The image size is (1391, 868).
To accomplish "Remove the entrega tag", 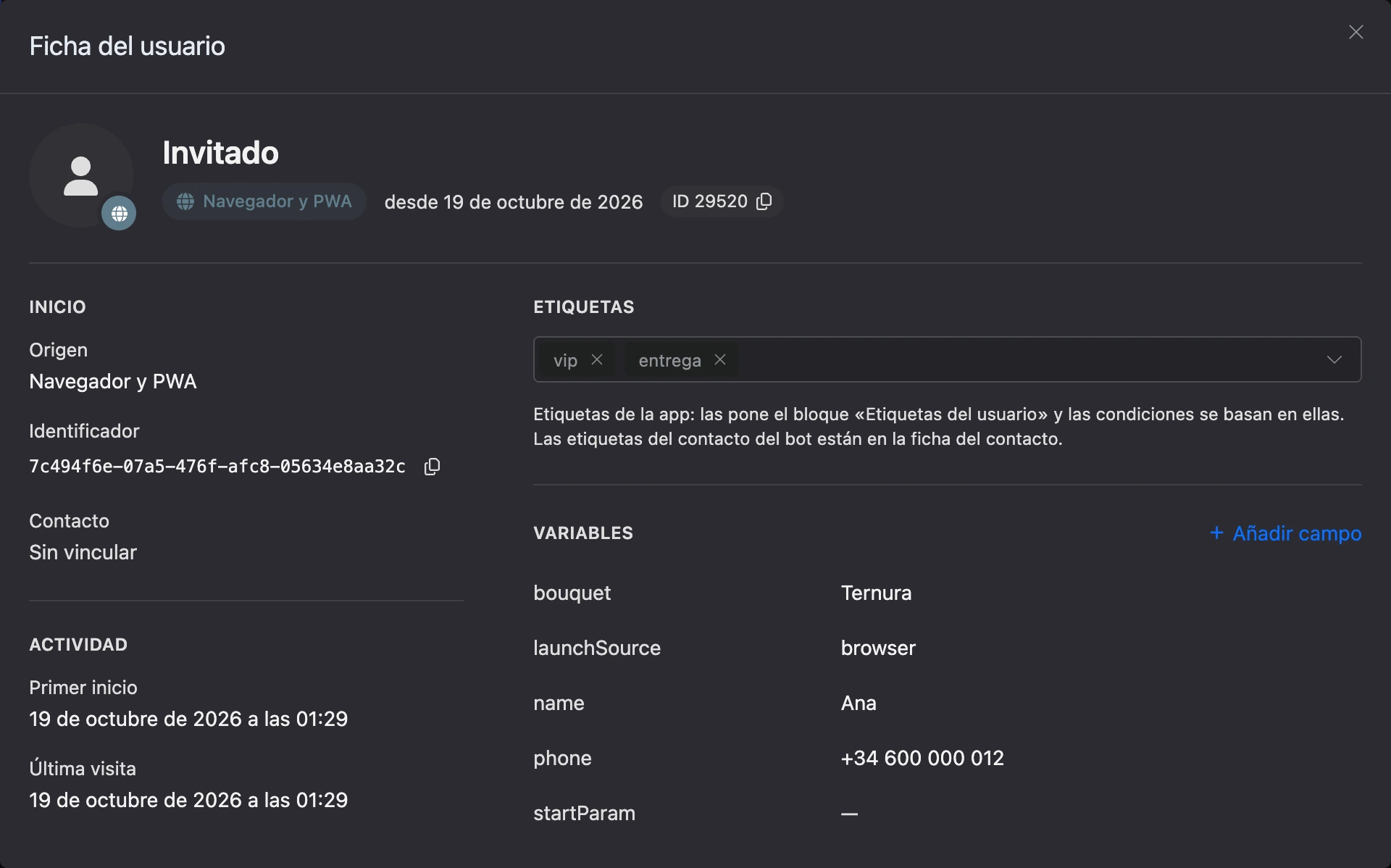I will pos(720,359).
